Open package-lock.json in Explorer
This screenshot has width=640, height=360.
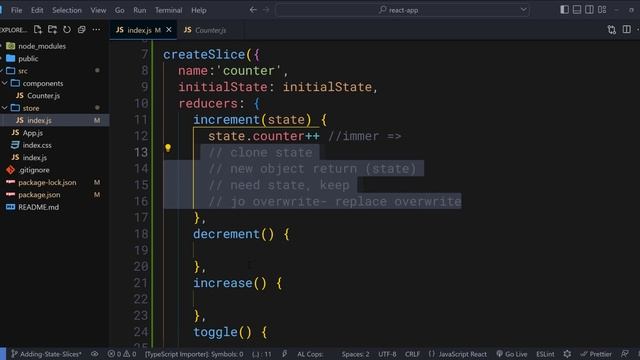point(47,182)
